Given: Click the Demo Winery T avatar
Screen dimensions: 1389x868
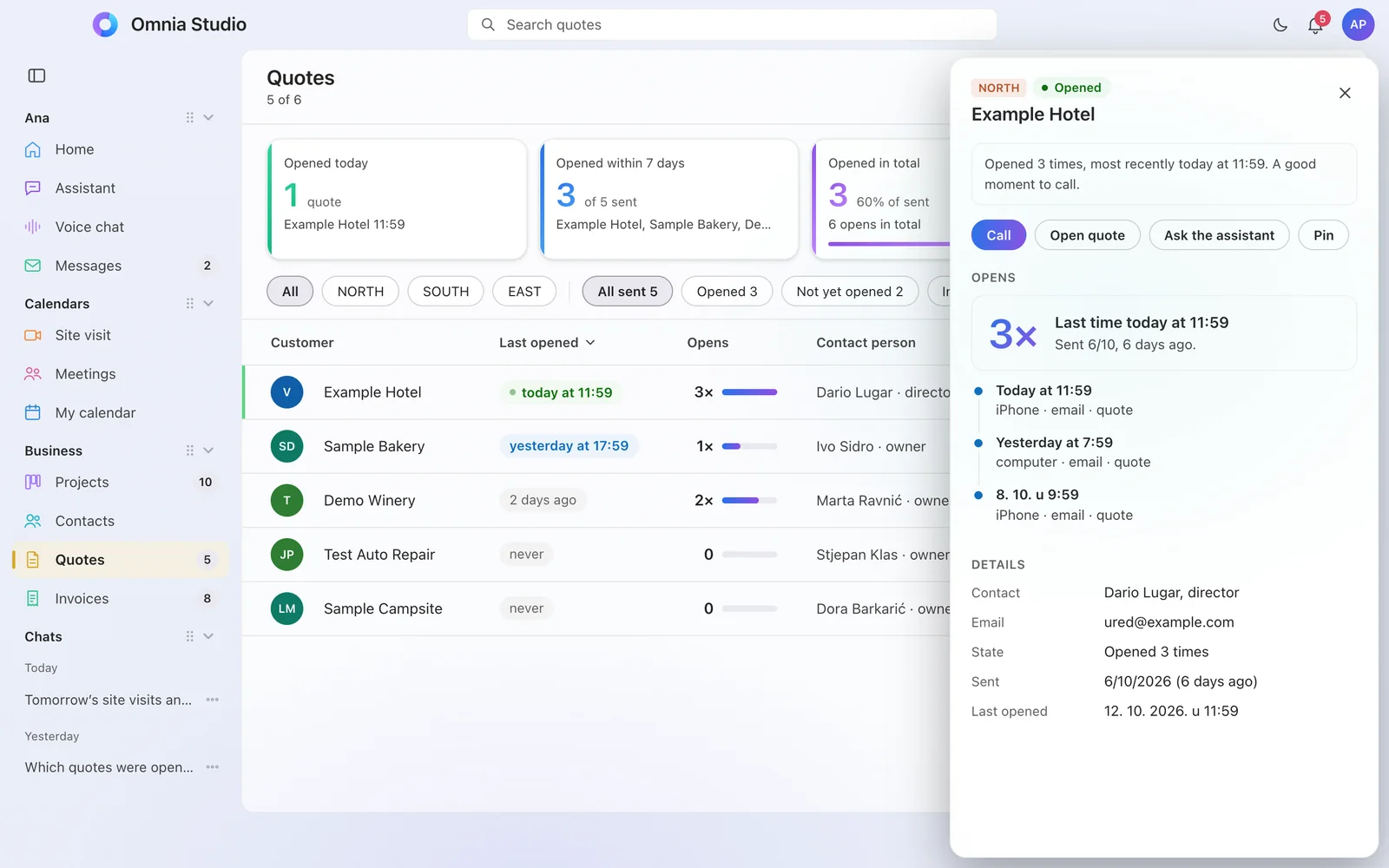Looking at the screenshot, I should (286, 501).
